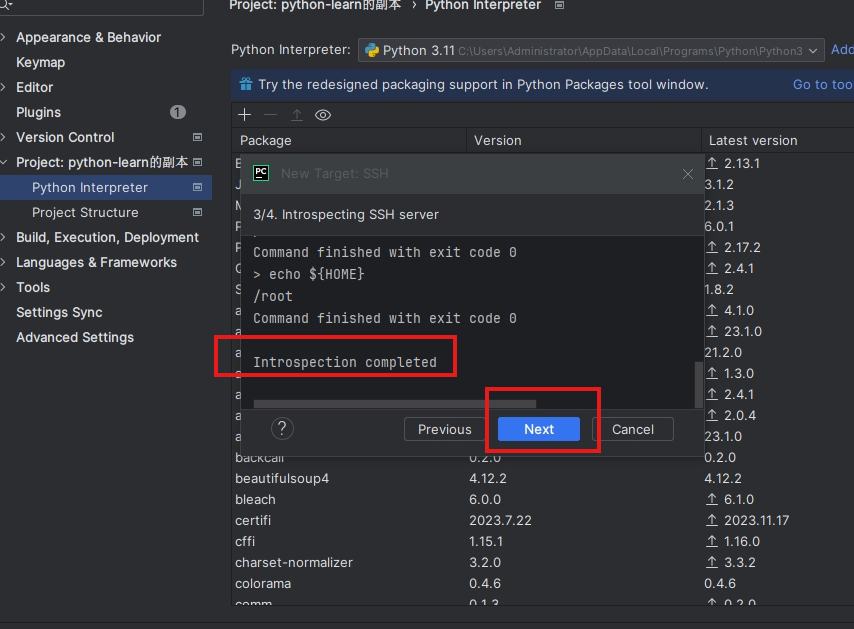Click the Plugins update count badge

pos(178,112)
